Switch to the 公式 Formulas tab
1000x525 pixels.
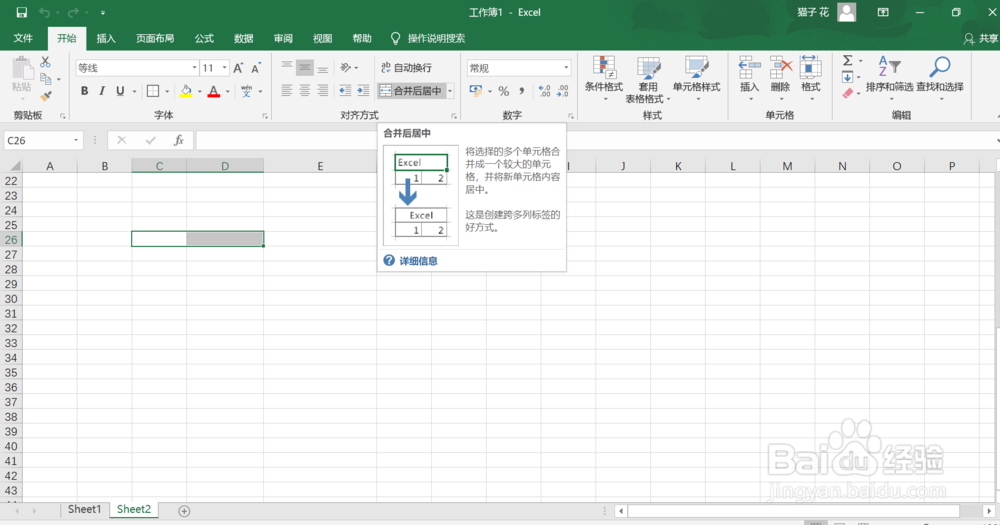click(204, 38)
